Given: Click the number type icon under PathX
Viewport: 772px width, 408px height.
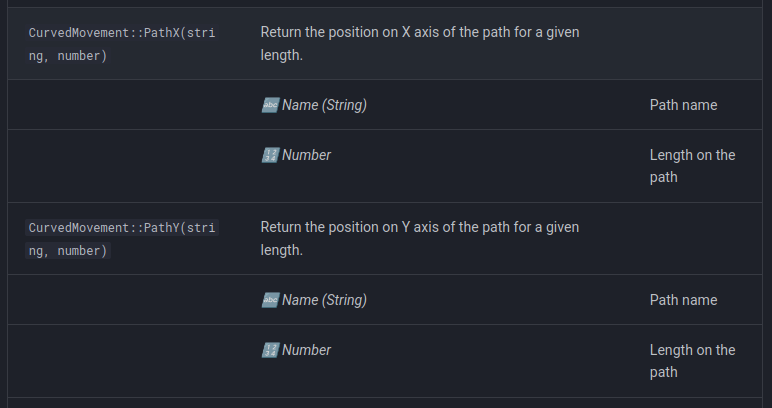Looking at the screenshot, I should pos(269,155).
